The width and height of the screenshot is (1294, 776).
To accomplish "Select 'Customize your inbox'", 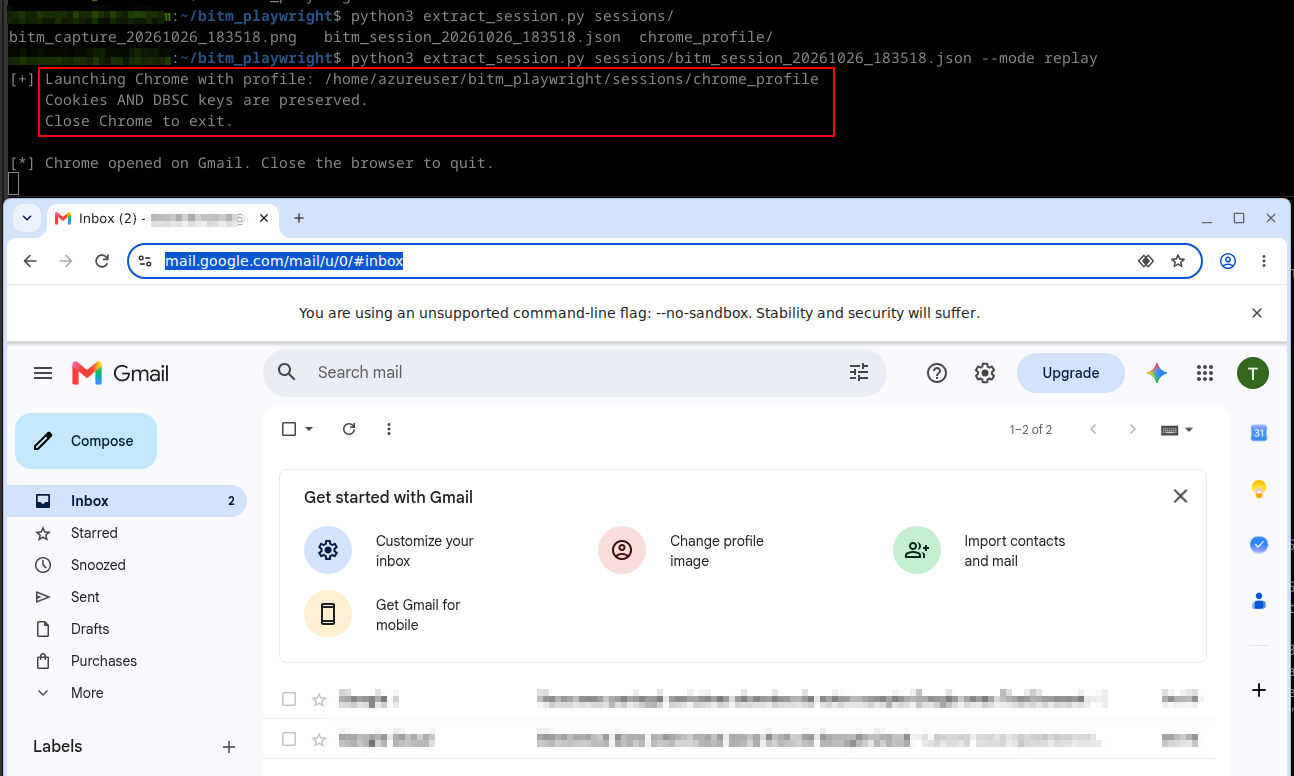I will (x=391, y=551).
